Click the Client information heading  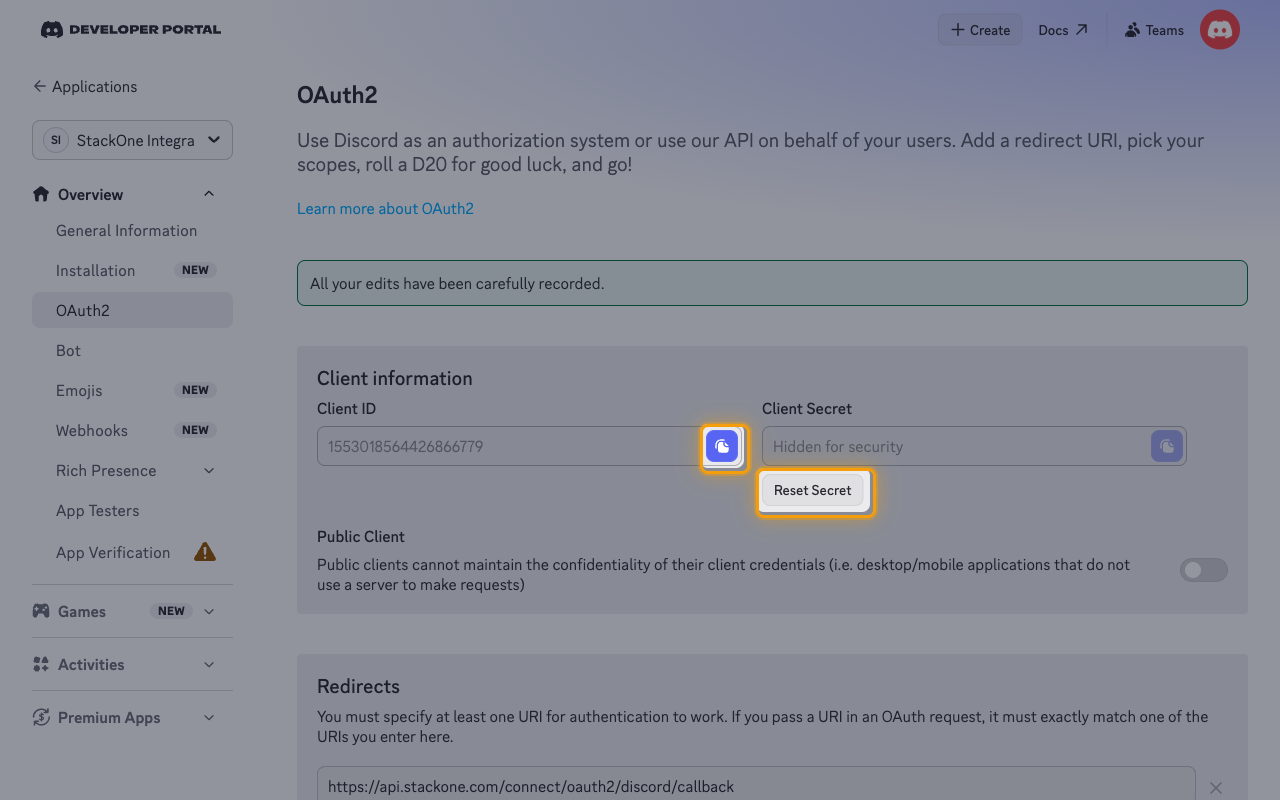pyautogui.click(x=395, y=378)
